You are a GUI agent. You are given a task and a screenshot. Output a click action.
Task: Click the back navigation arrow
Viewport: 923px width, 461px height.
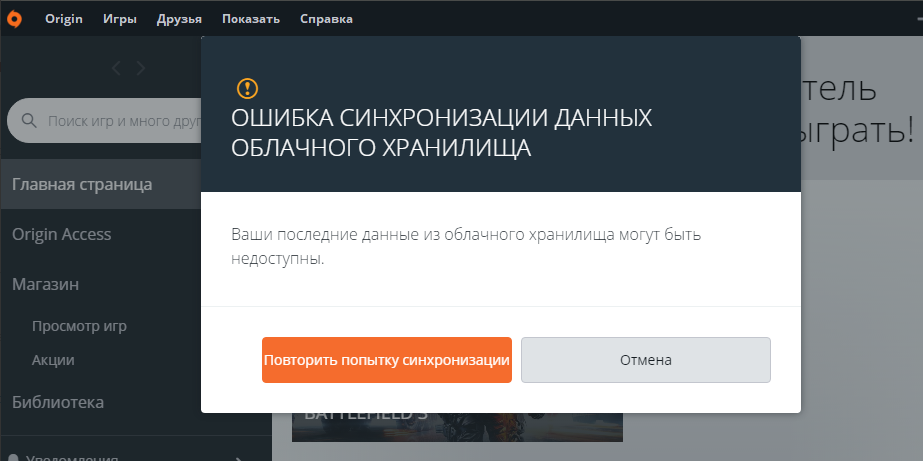coord(116,68)
